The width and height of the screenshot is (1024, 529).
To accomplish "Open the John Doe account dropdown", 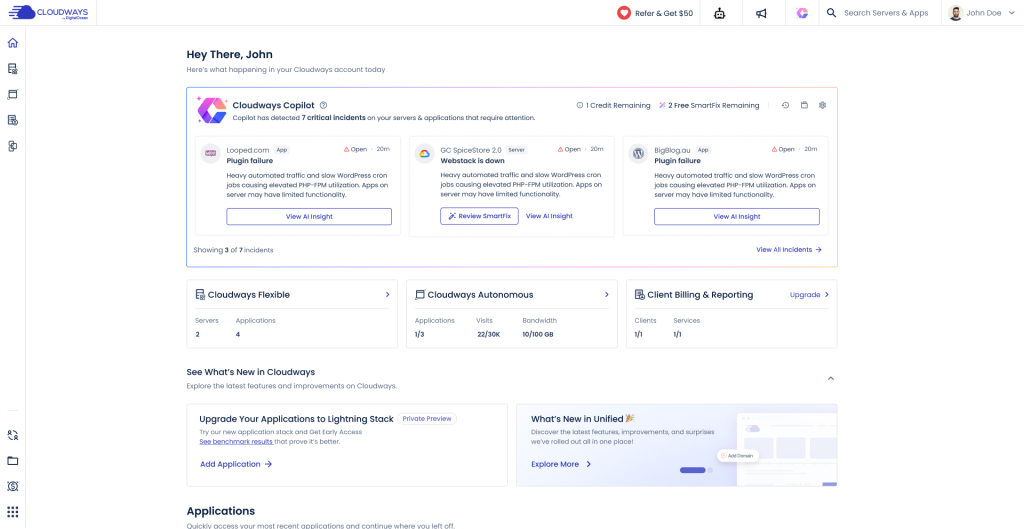I will [983, 13].
